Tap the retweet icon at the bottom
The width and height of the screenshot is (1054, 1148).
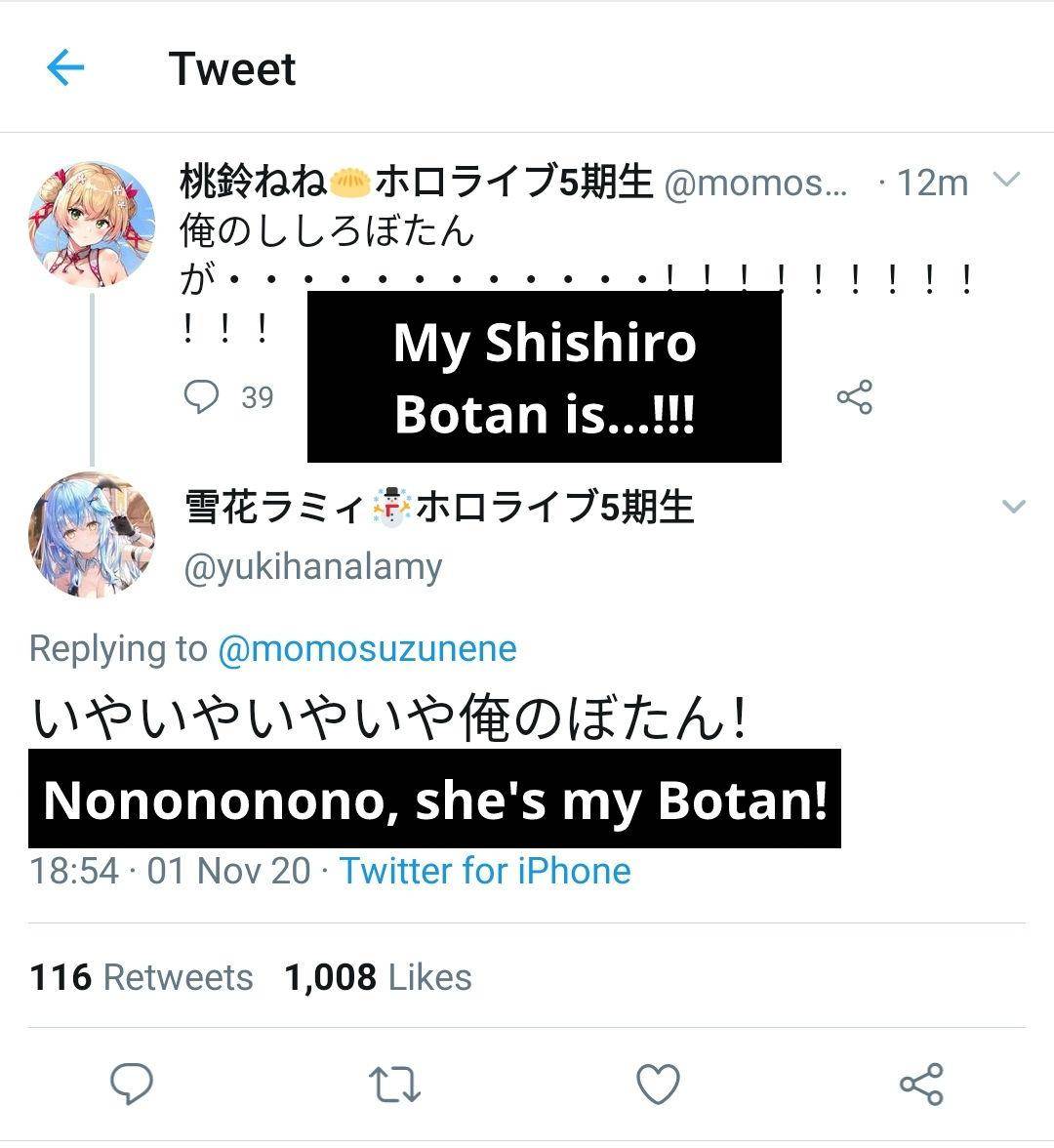click(x=396, y=1082)
